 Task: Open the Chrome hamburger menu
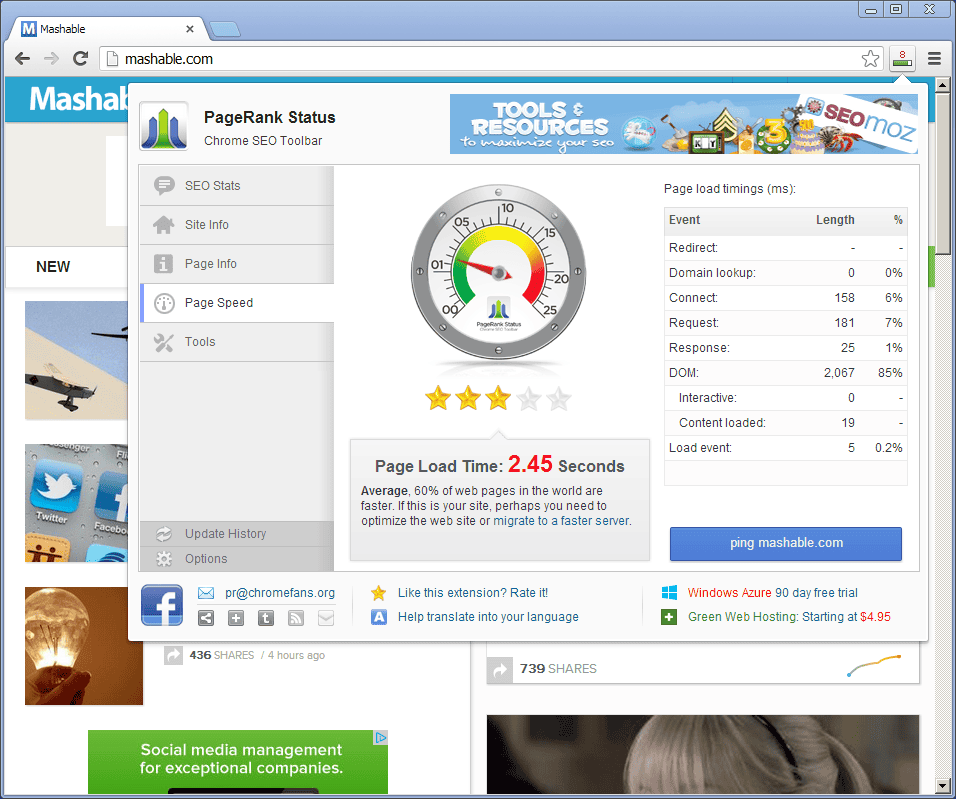click(934, 59)
